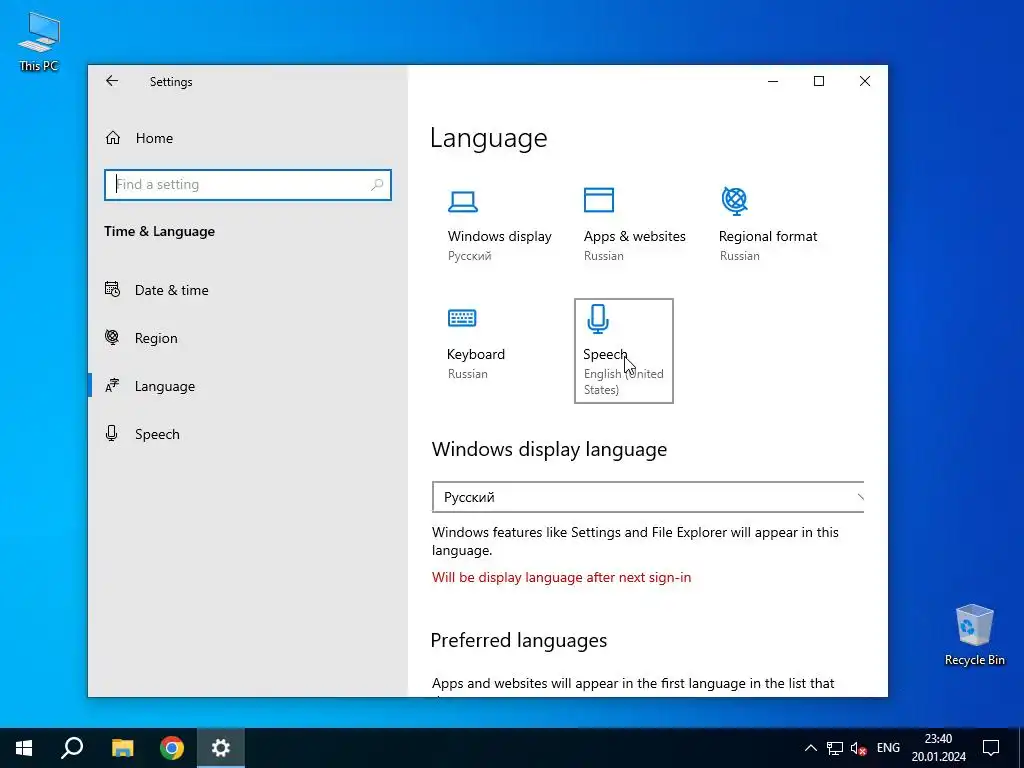Click the Regional format label text
Viewport: 1024px width, 768px height.
tap(768, 236)
